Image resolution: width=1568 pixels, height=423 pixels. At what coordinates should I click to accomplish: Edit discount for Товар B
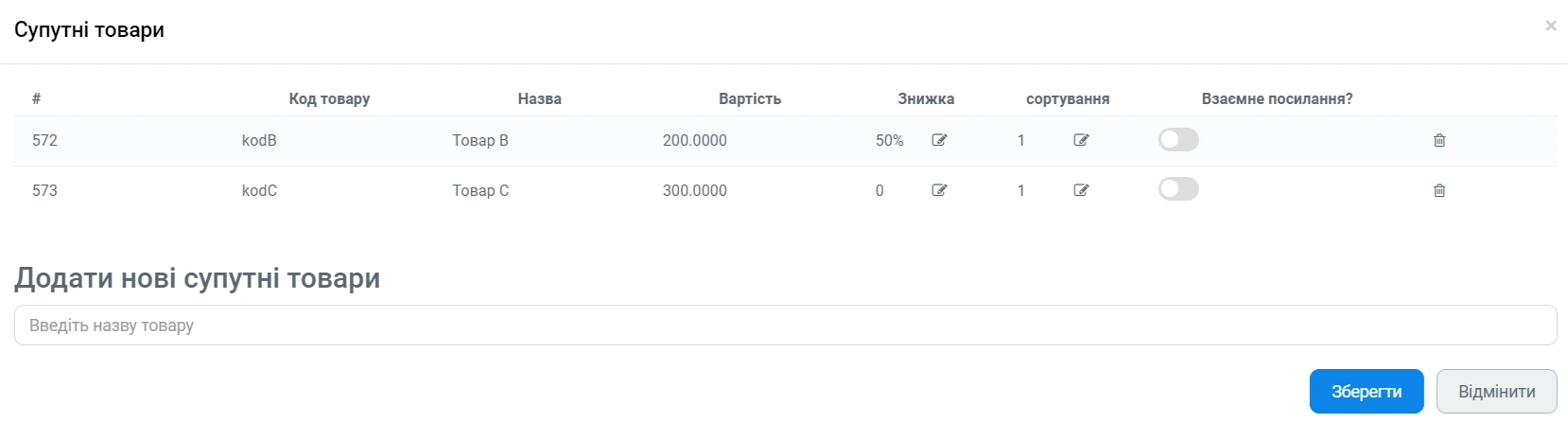pos(939,140)
